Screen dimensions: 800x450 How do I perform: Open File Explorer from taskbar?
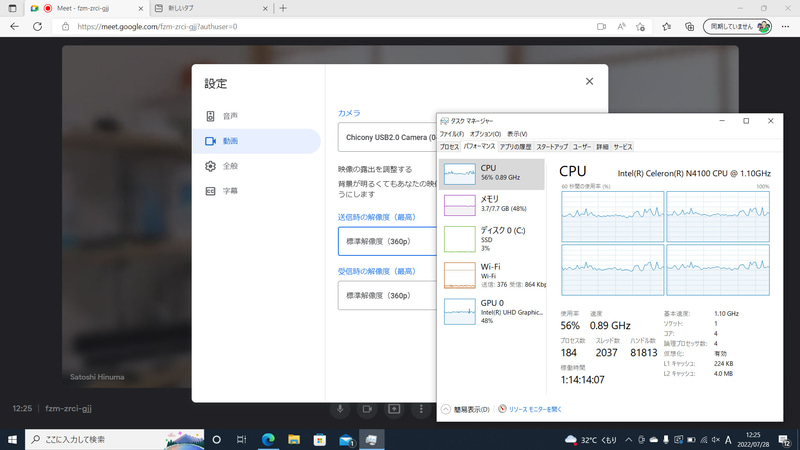pyautogui.click(x=294, y=439)
